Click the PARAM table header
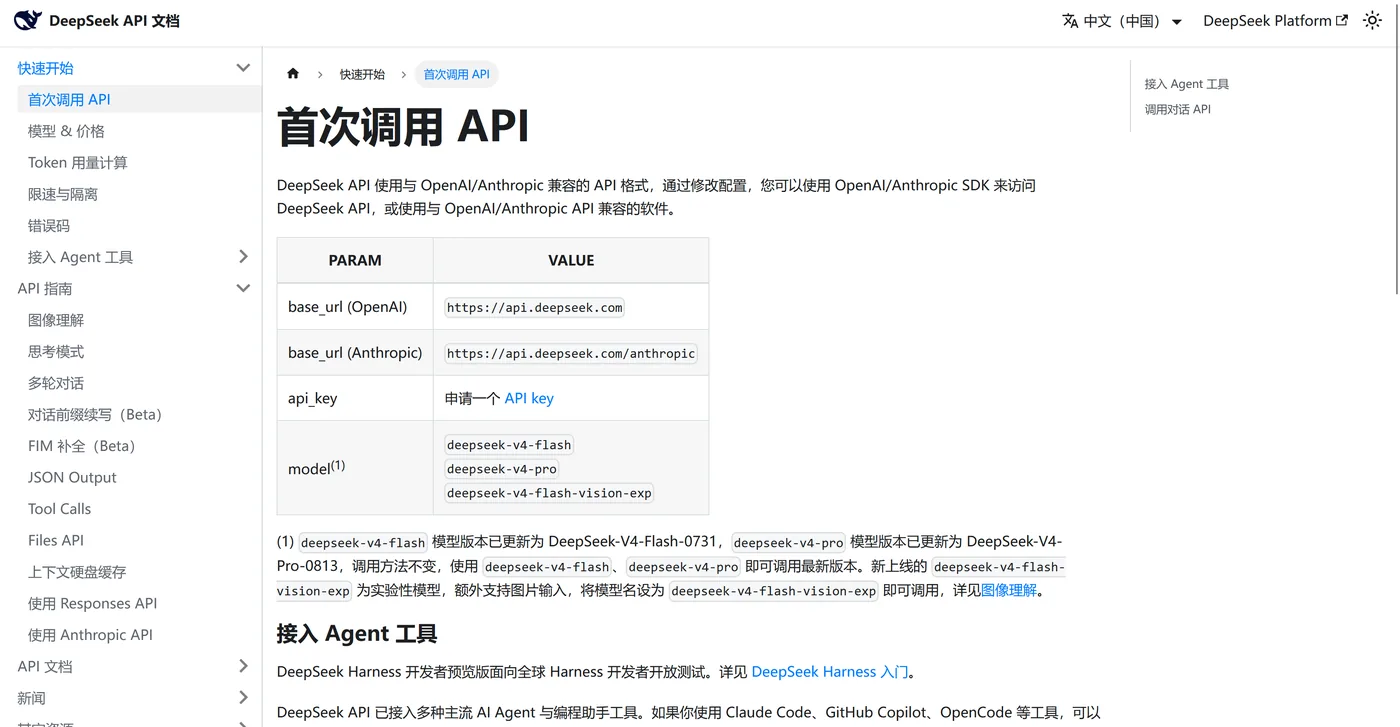This screenshot has height=727, width=1400. (x=355, y=260)
